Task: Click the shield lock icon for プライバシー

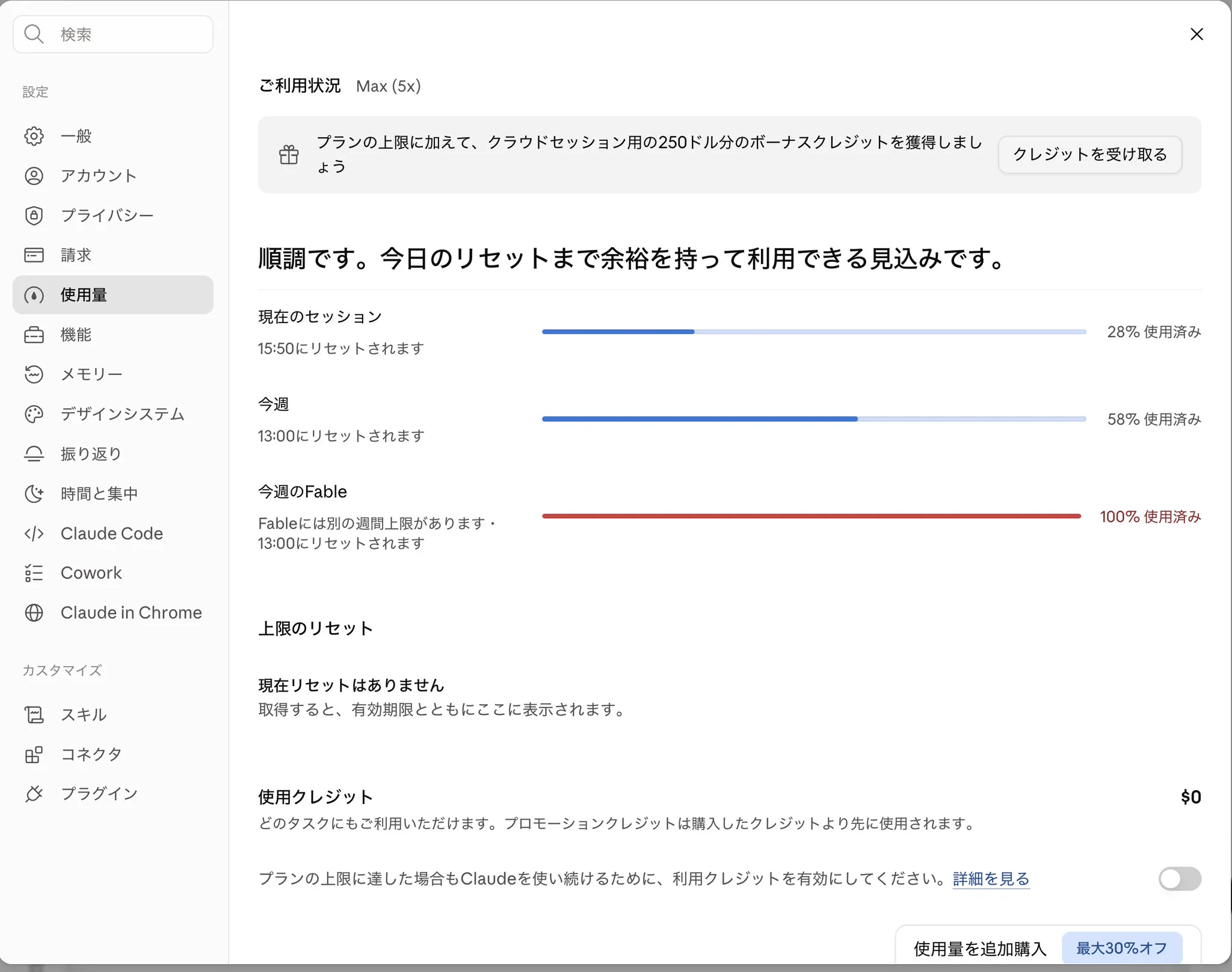Action: click(x=34, y=215)
